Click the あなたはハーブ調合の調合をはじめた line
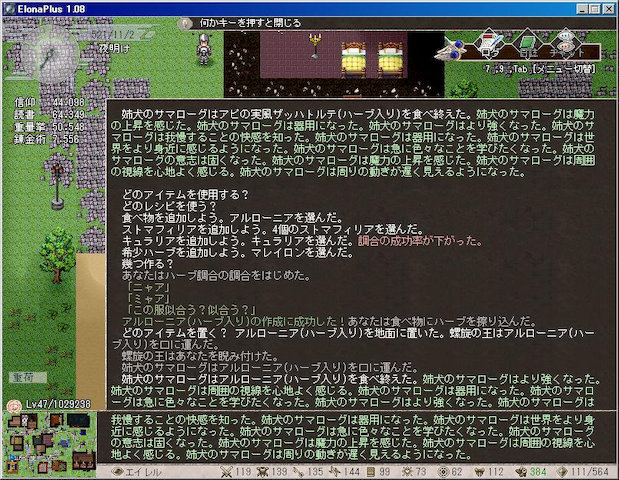 216,275
